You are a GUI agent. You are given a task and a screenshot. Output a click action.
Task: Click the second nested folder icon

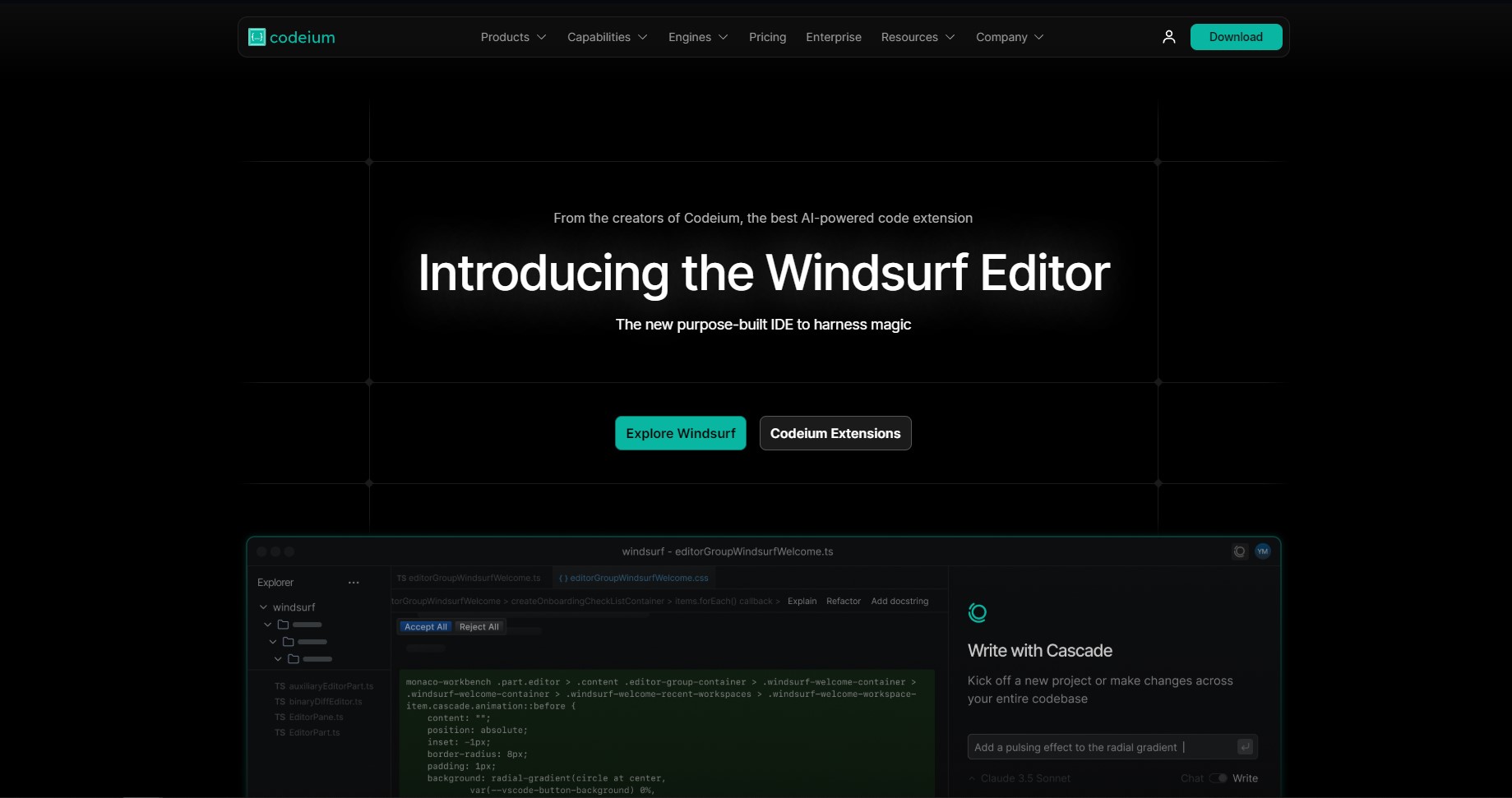click(289, 642)
